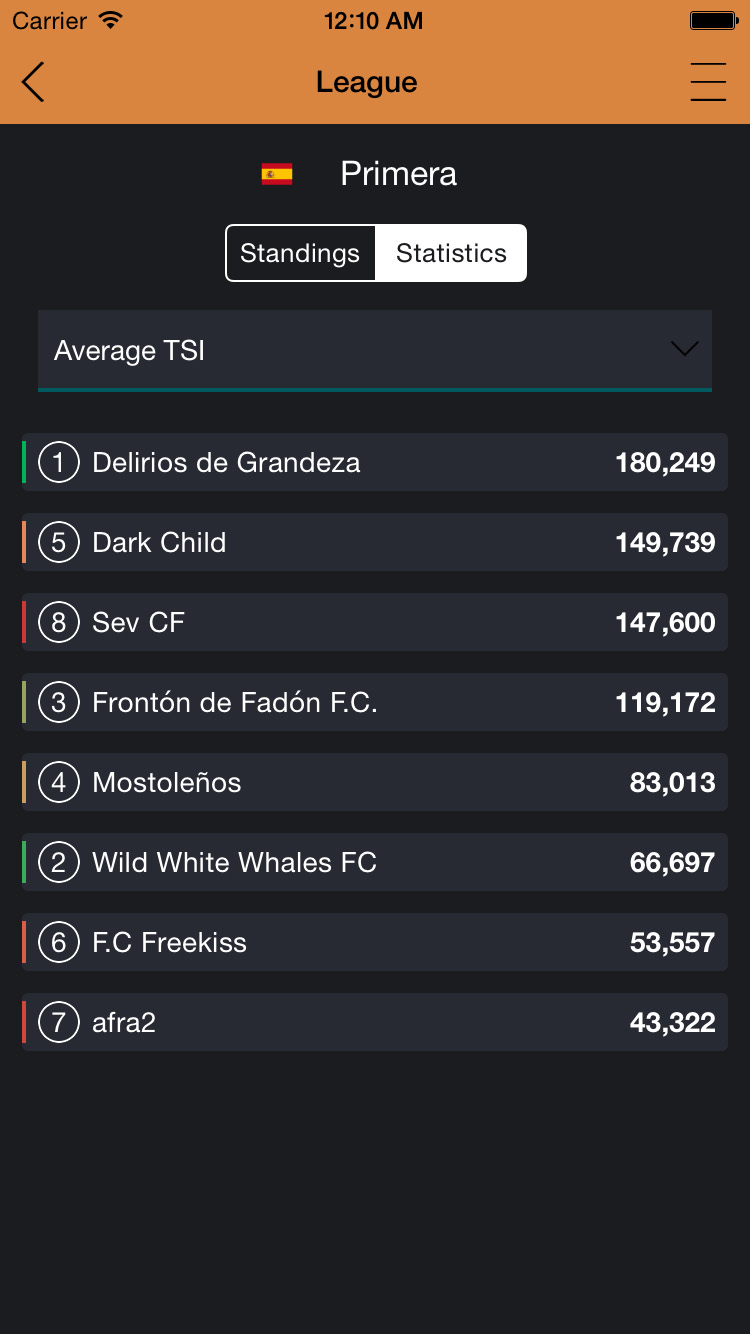The height and width of the screenshot is (1334, 750).
Task: Tap rank 7 circle beside afra2
Action: pos(59,1022)
